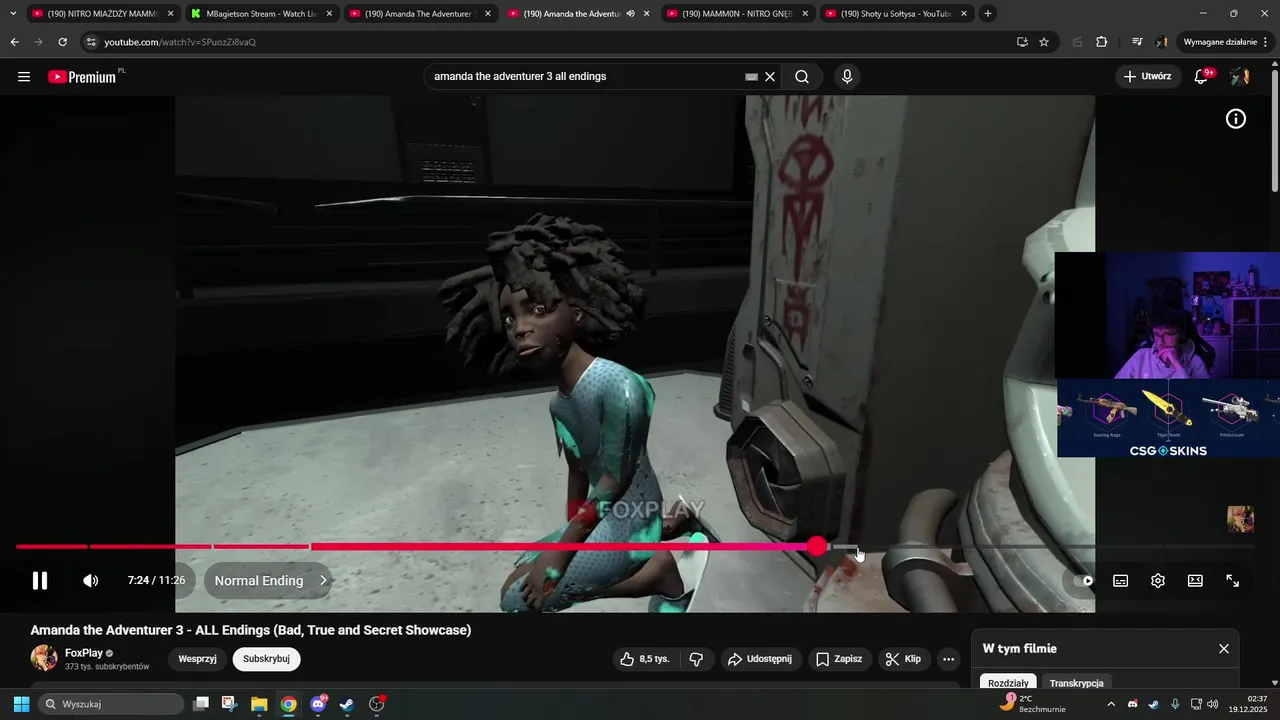
Task: Open the weather widget 2°C
Action: click(1032, 704)
